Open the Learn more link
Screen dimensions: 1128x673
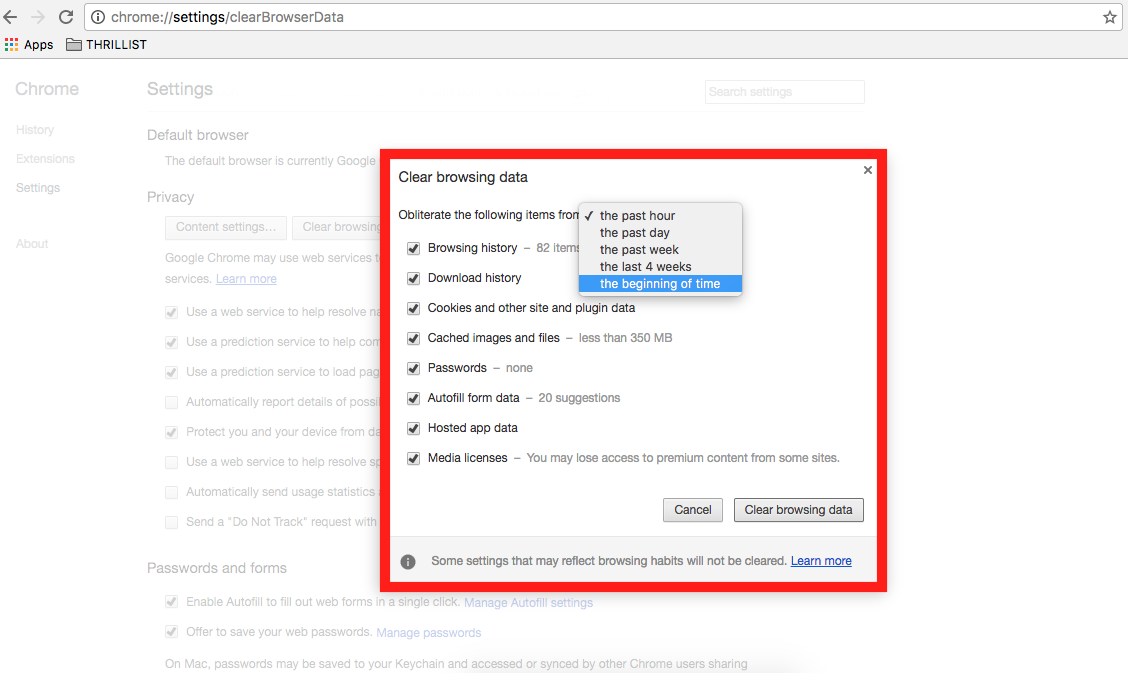point(820,561)
